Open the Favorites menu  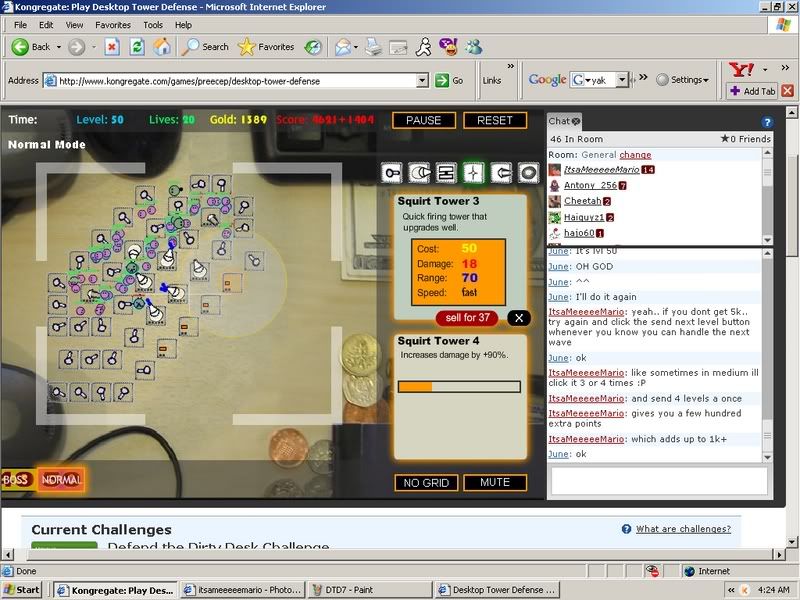coord(112,24)
